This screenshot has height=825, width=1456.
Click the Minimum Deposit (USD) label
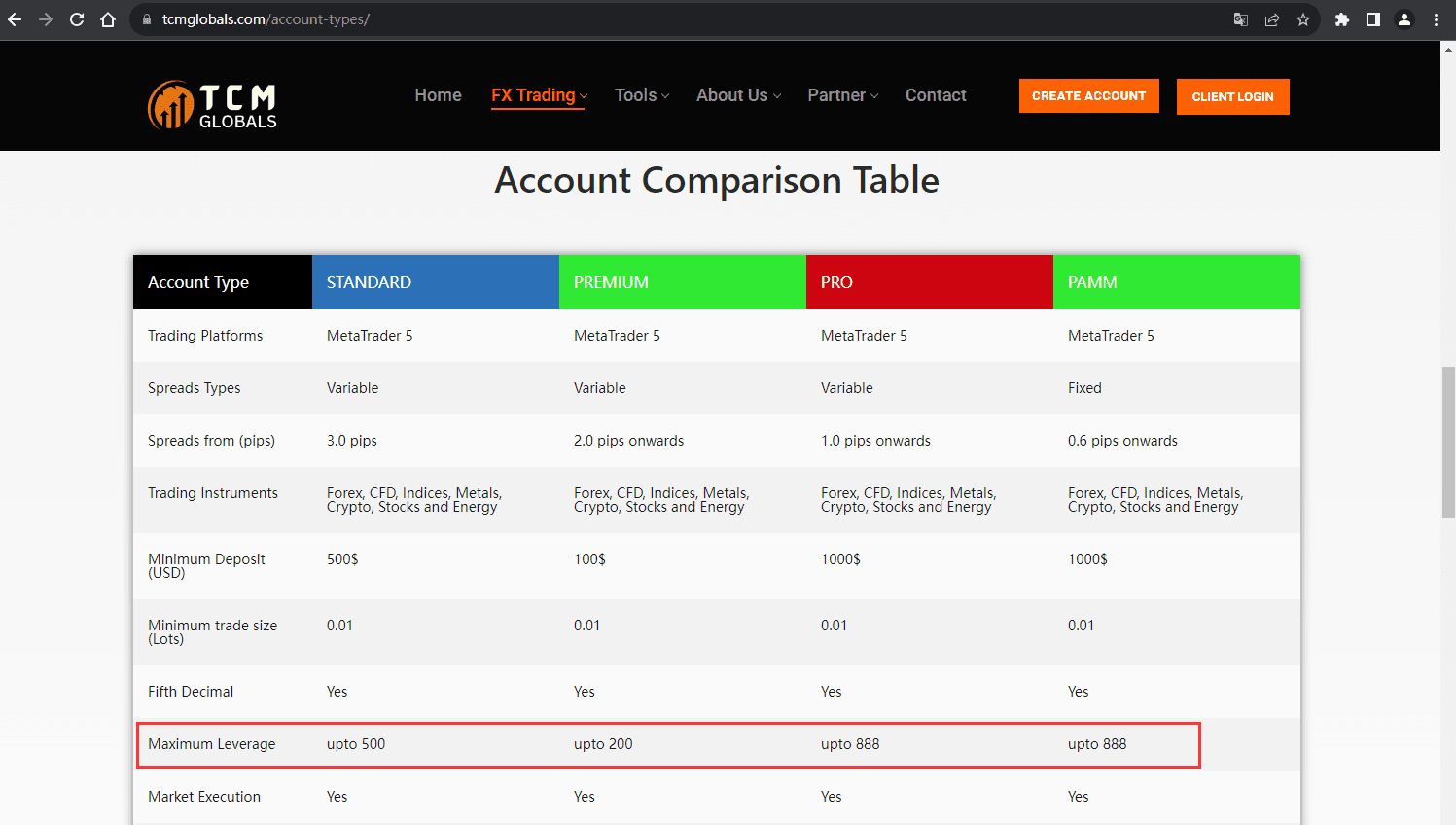pyautogui.click(x=206, y=566)
